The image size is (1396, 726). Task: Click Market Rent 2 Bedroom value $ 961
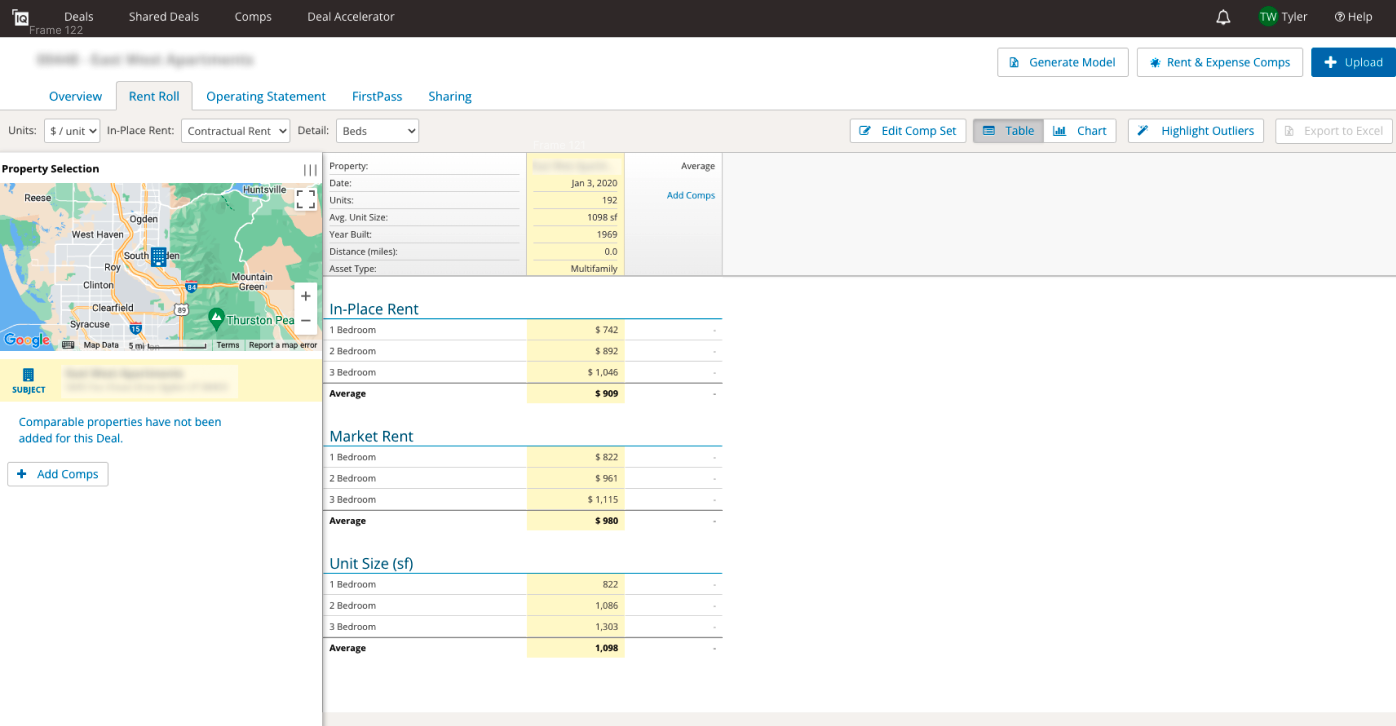[x=606, y=478]
